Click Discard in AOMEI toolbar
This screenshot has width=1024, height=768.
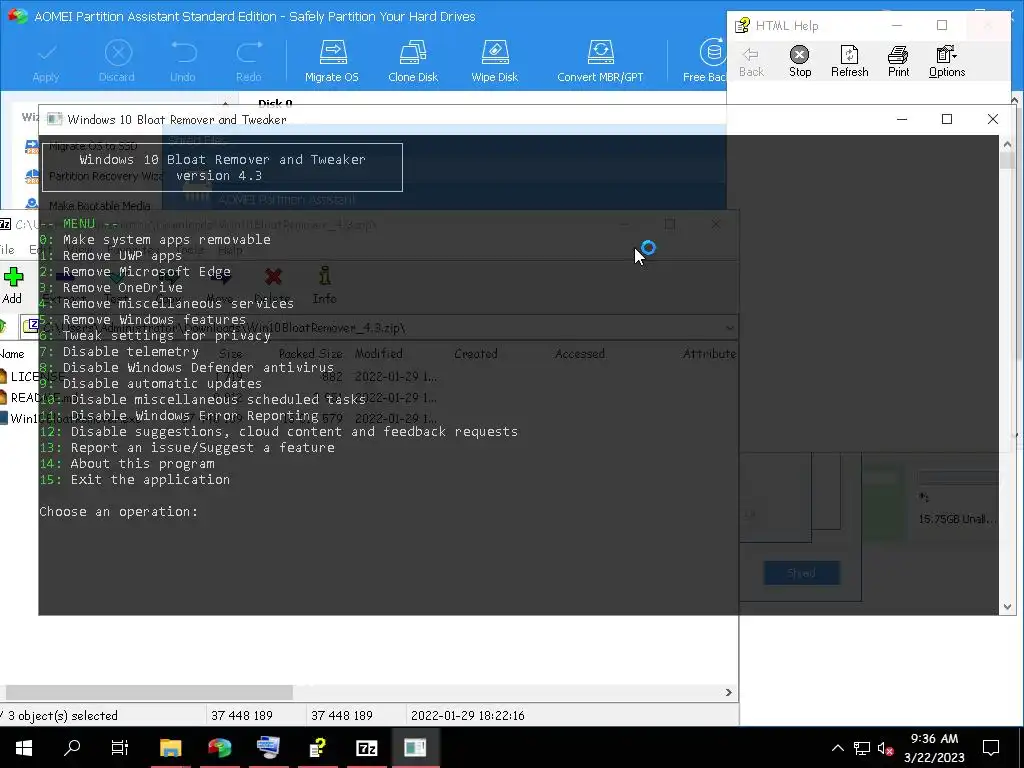[117, 61]
